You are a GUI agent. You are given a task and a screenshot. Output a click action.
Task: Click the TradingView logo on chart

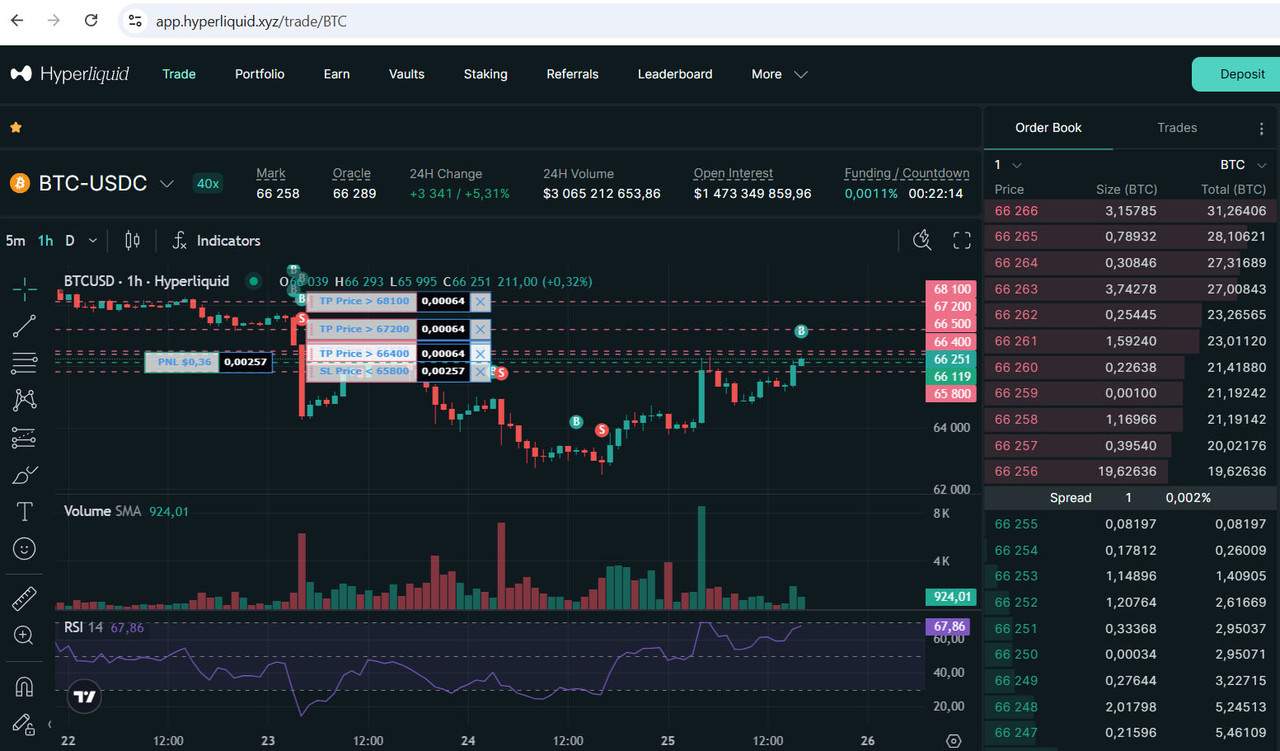click(x=85, y=697)
